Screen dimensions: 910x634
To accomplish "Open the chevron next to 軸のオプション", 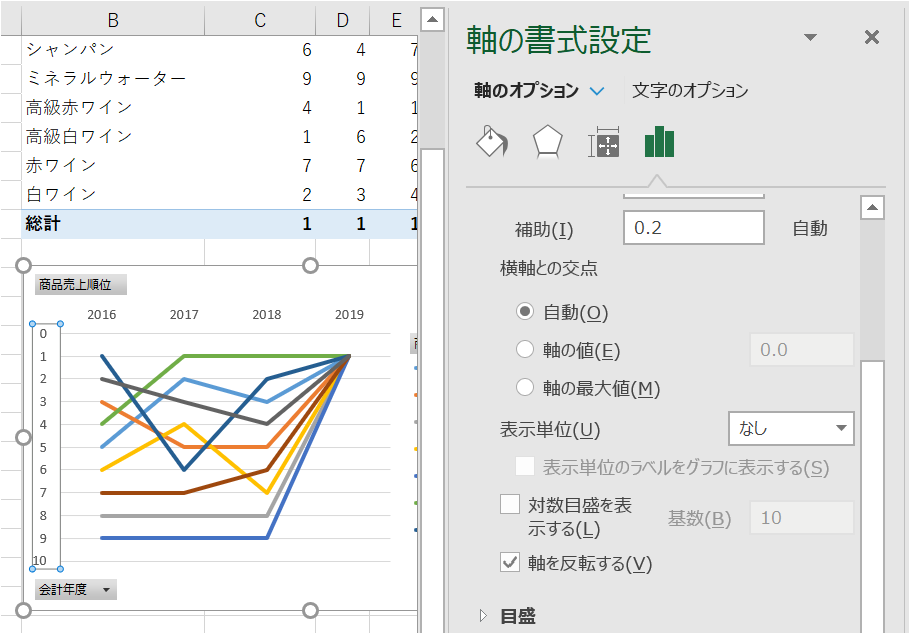I will pyautogui.click(x=598, y=88).
